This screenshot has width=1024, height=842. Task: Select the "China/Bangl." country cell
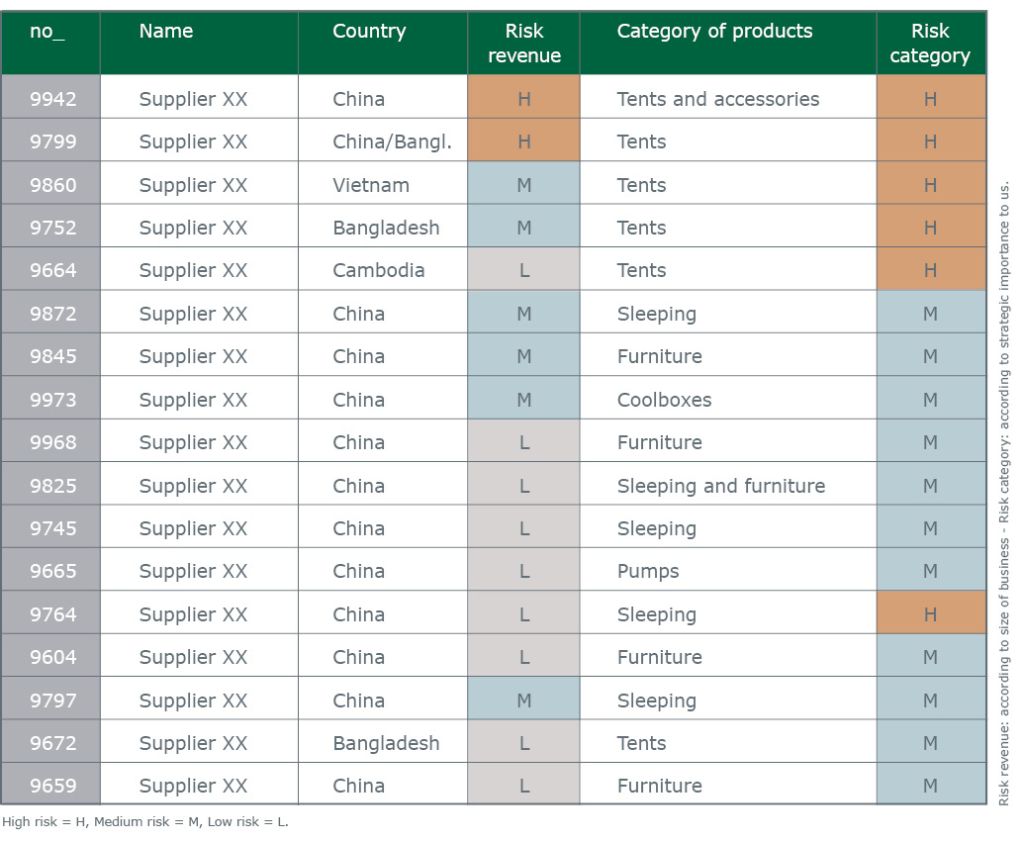(x=392, y=142)
